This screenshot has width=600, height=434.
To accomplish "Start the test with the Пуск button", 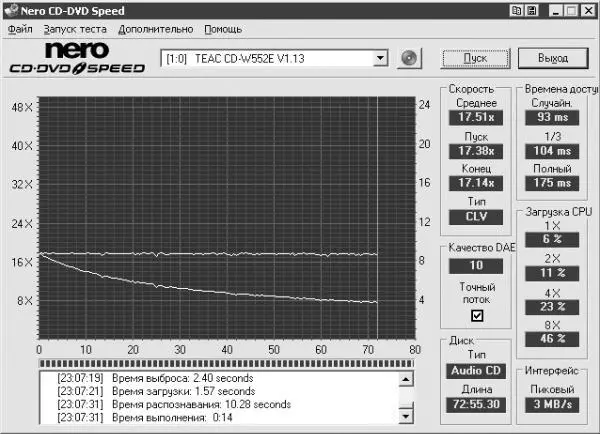I will click(x=475, y=58).
